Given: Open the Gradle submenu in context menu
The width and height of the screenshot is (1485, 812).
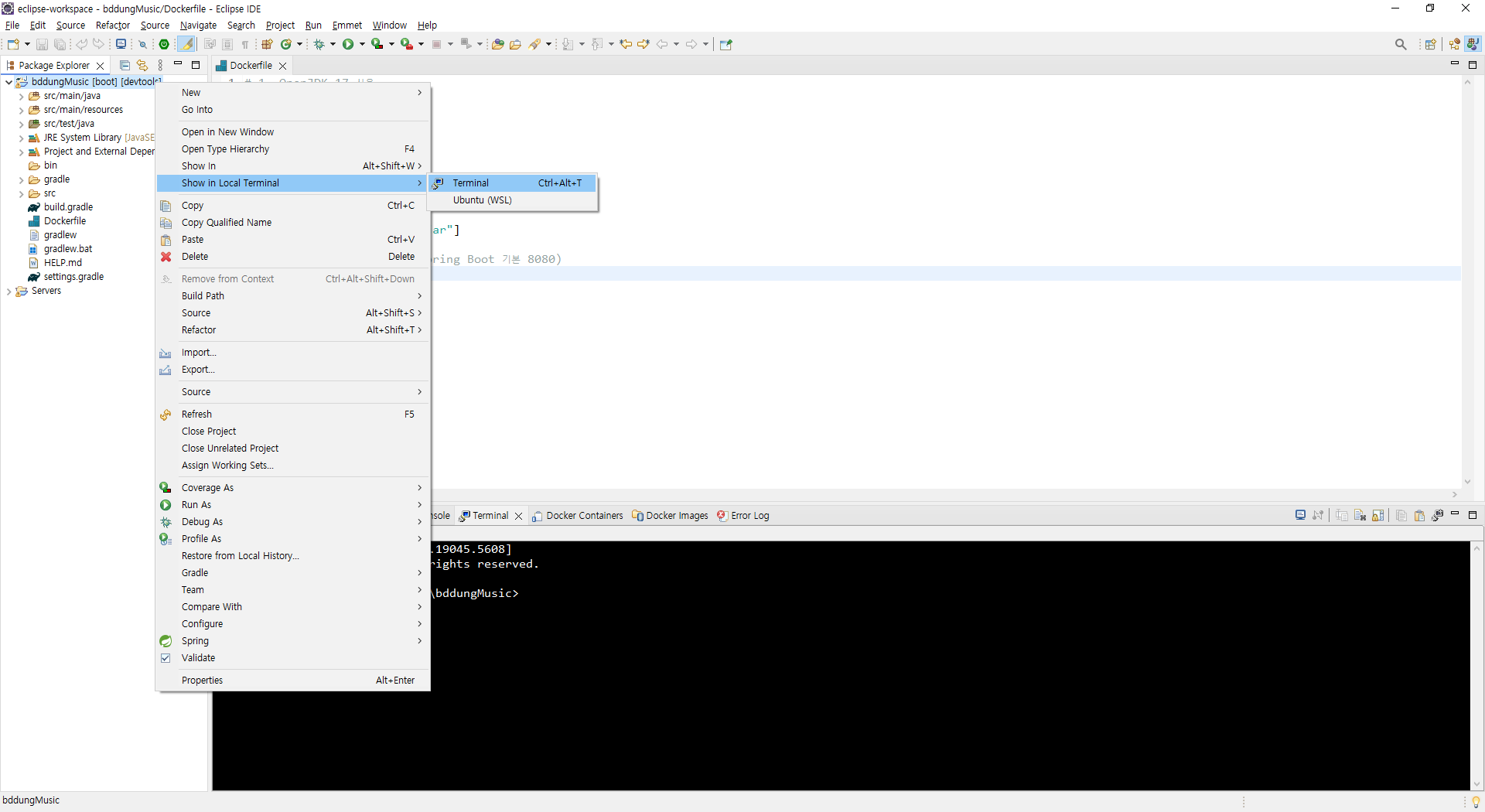Looking at the screenshot, I should (x=293, y=573).
